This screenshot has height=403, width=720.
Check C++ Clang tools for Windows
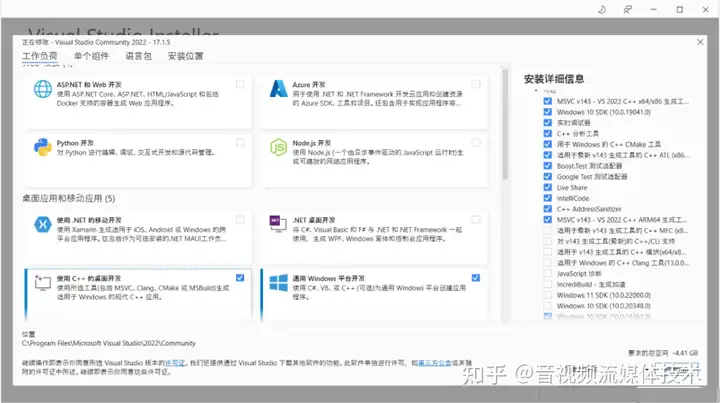point(547,263)
